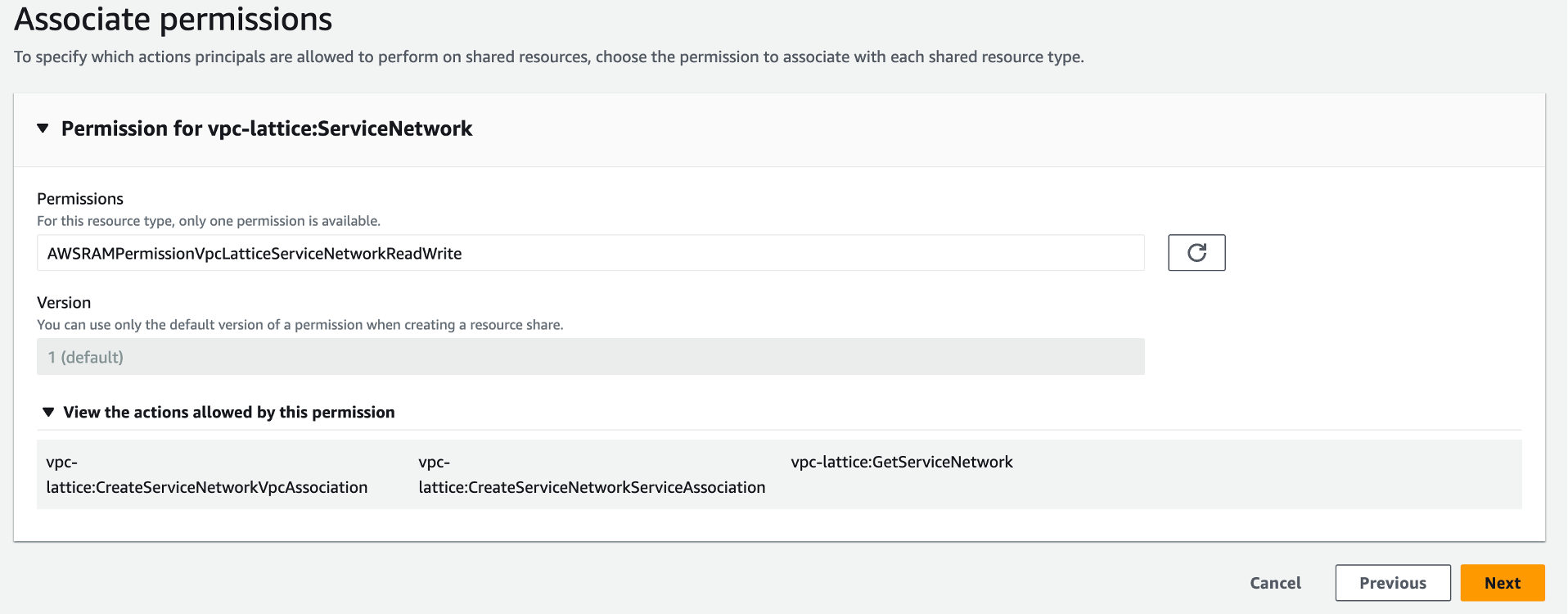Screen dimensions: 1568x614
Task: Cancel the resource share wizard
Action: click(1275, 583)
